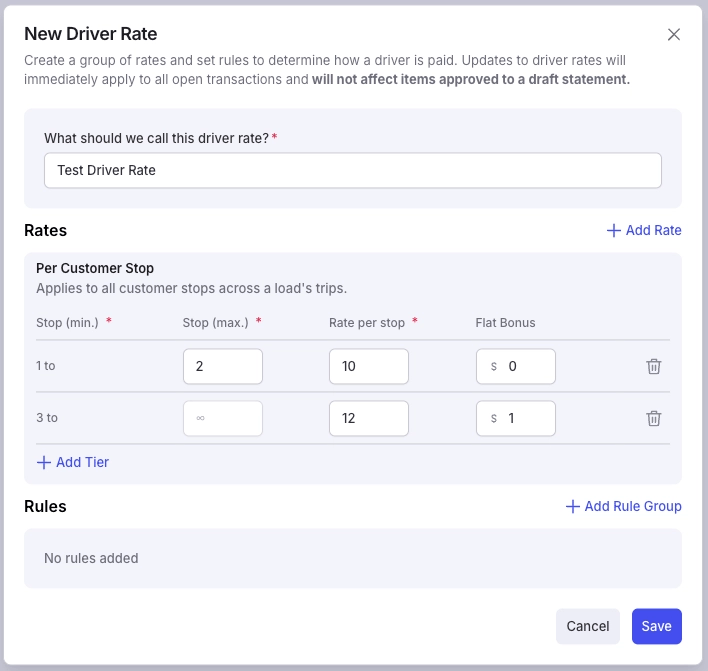This screenshot has height=671, width=708.
Task: Click the Add Rate link
Action: tap(644, 230)
